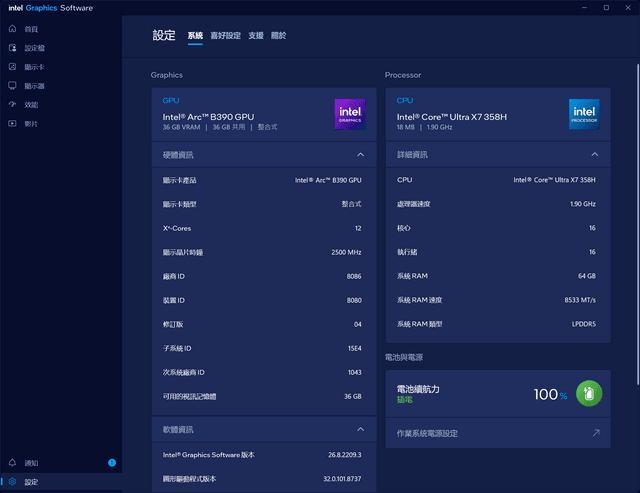The width and height of the screenshot is (640, 493).
Task: Switch to the 關於 (About) tab
Action: pos(278,36)
